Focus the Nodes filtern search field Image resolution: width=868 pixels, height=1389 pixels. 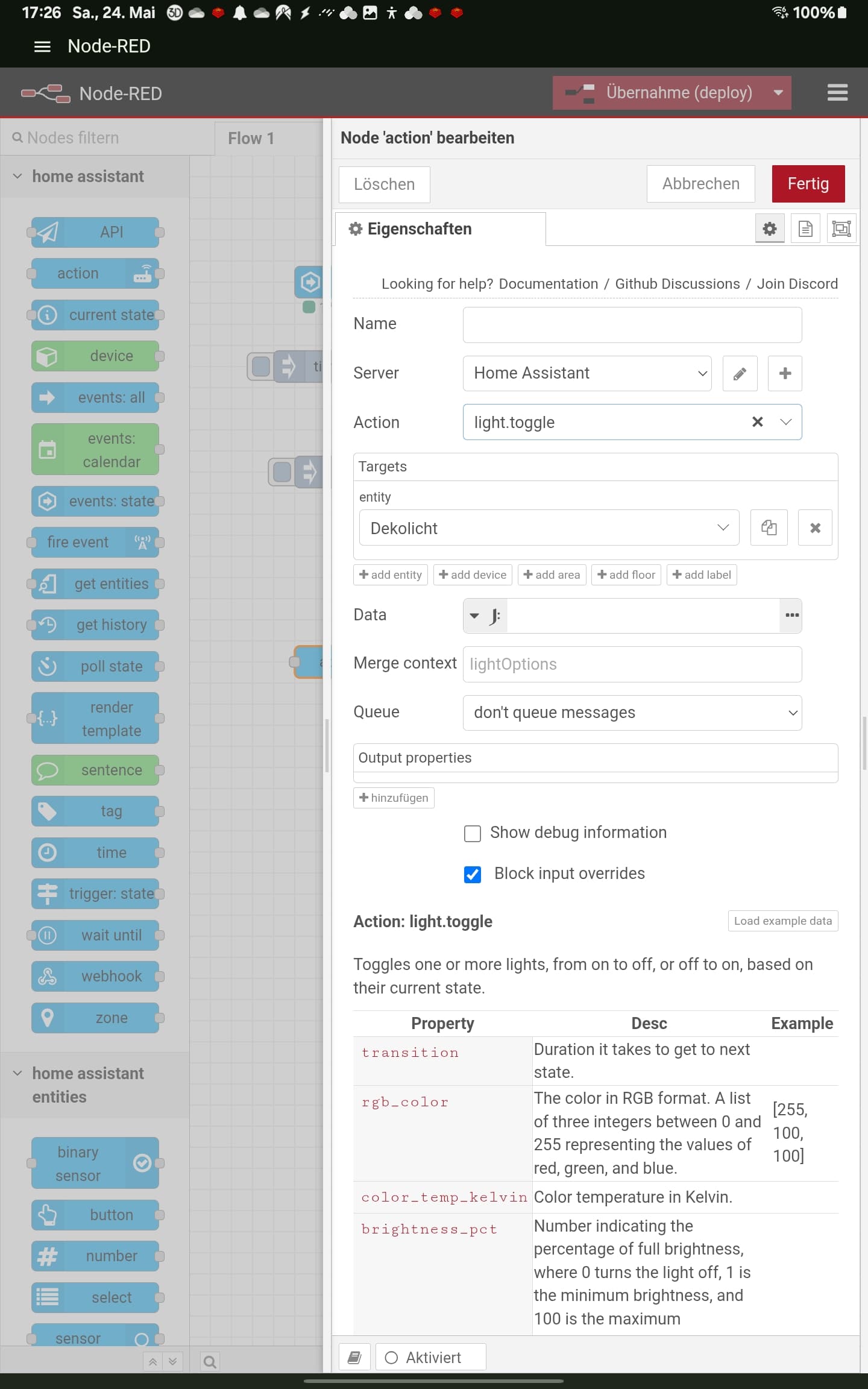(x=107, y=138)
